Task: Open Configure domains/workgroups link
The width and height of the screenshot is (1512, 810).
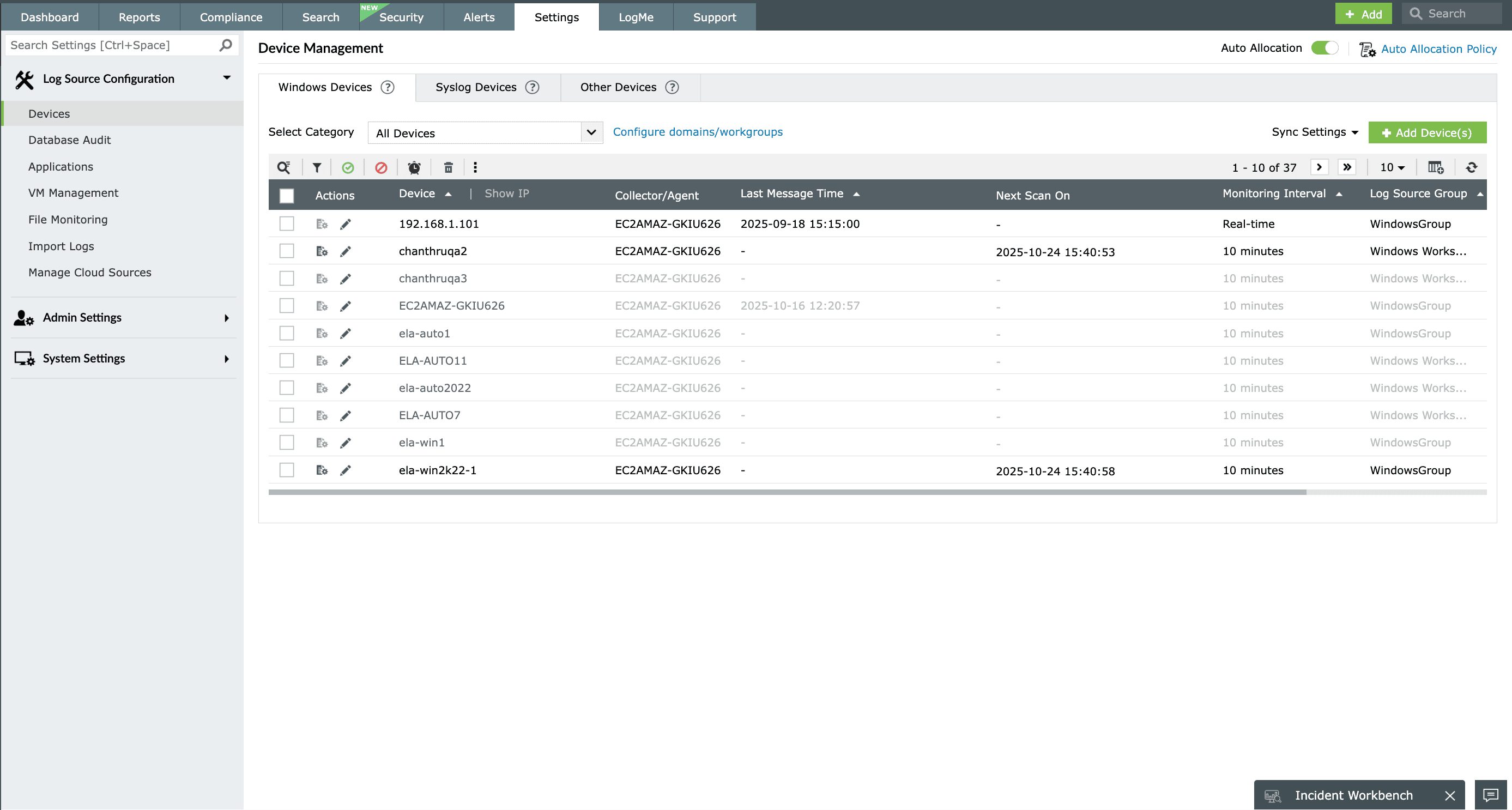Action: click(697, 131)
